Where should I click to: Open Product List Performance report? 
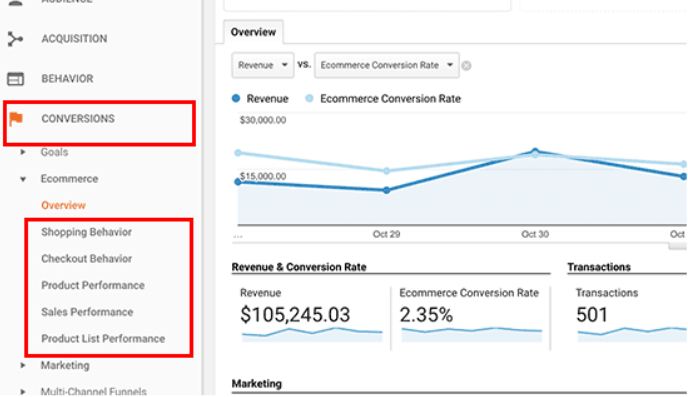pos(103,339)
